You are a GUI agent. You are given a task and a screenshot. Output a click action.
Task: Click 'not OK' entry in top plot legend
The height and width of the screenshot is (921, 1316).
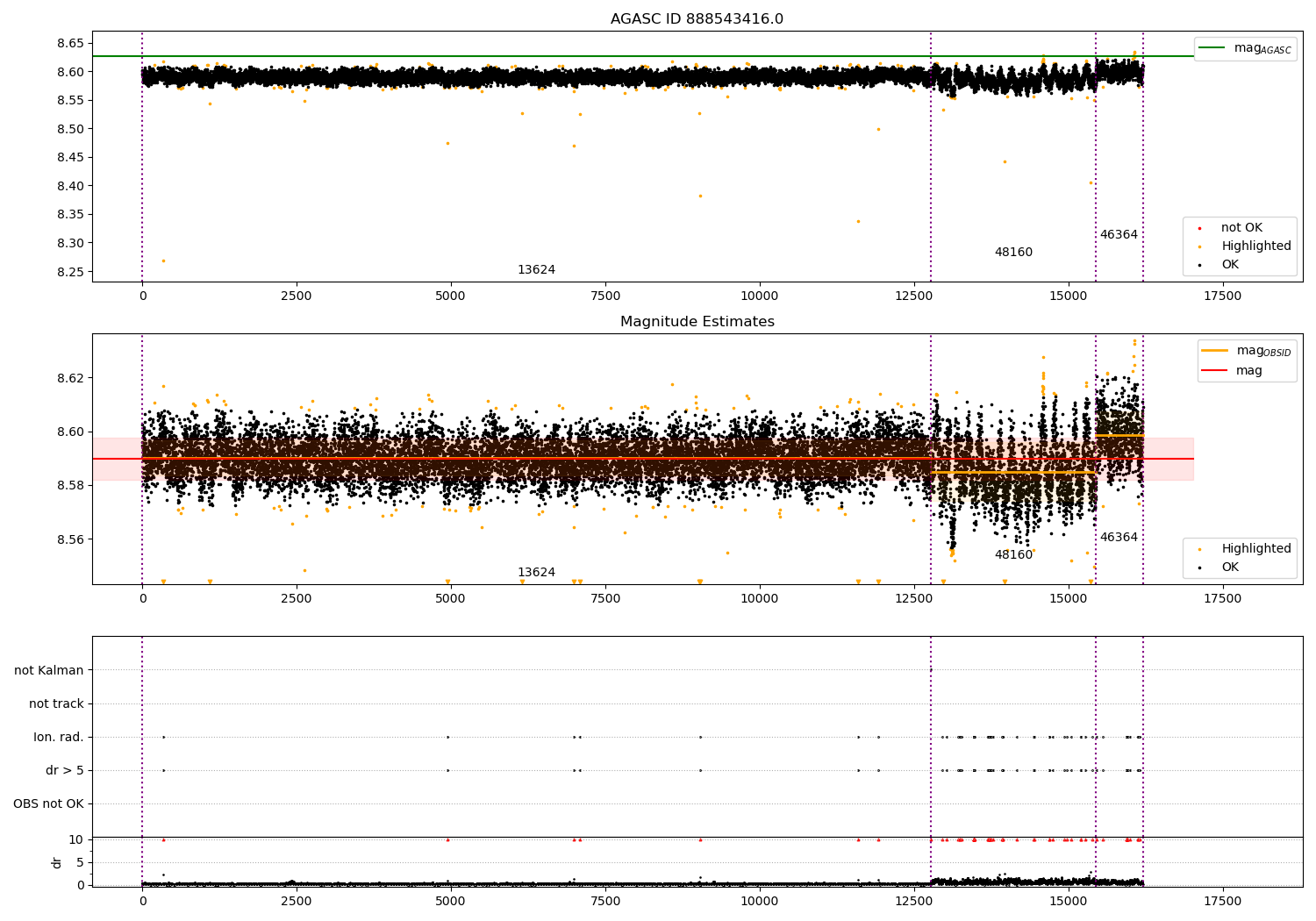(x=1241, y=228)
